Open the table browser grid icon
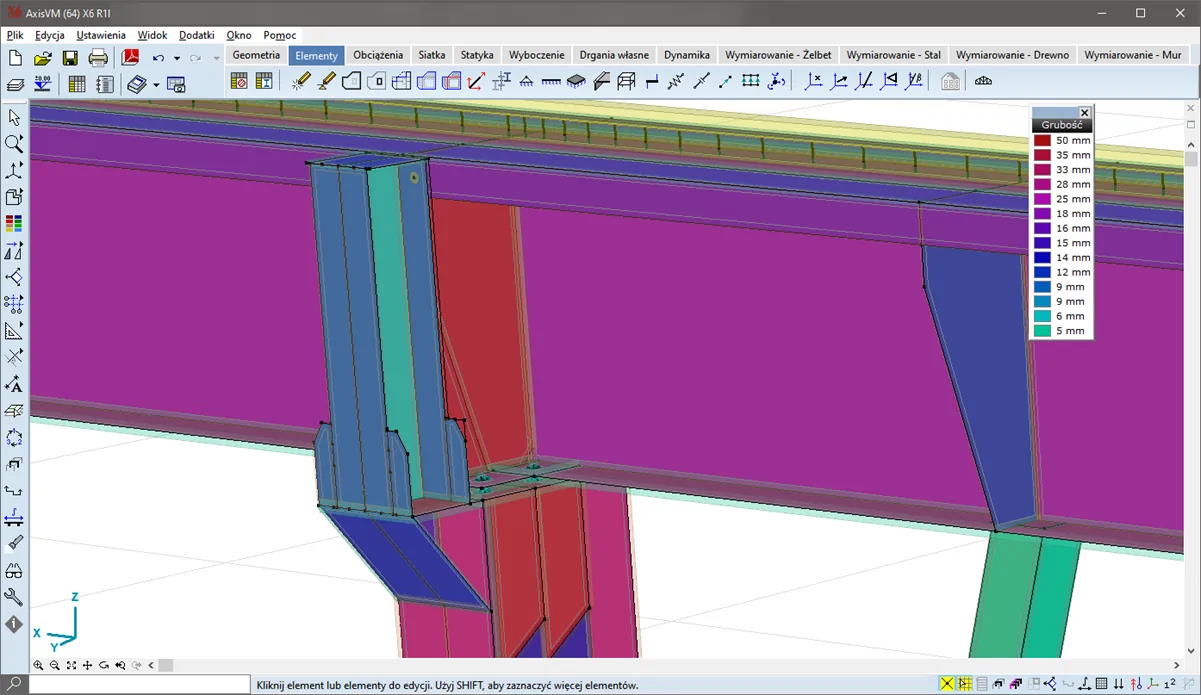The image size is (1201, 695). [x=76, y=84]
